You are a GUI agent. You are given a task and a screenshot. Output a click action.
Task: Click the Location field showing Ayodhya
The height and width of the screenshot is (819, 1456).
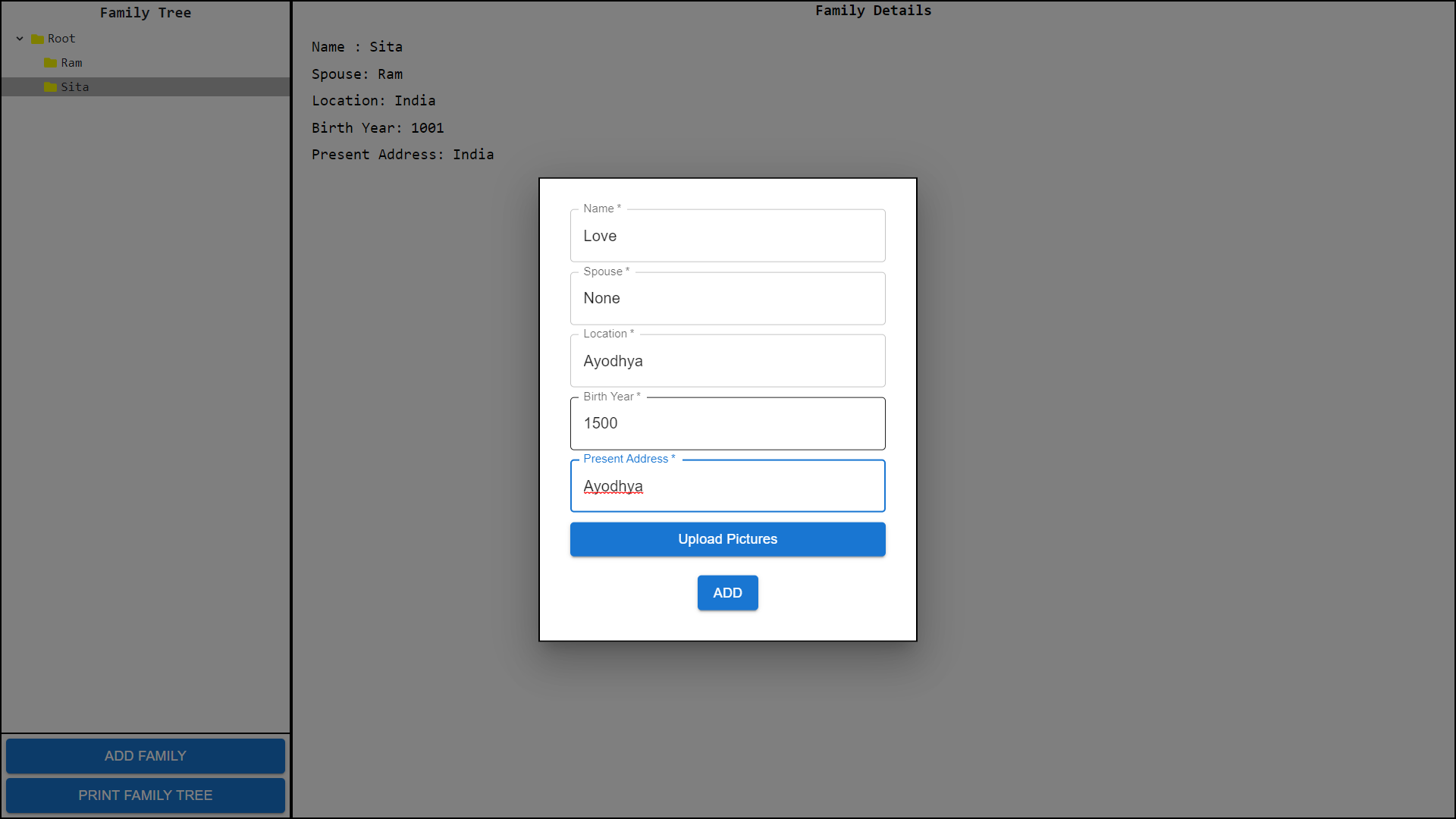click(727, 360)
